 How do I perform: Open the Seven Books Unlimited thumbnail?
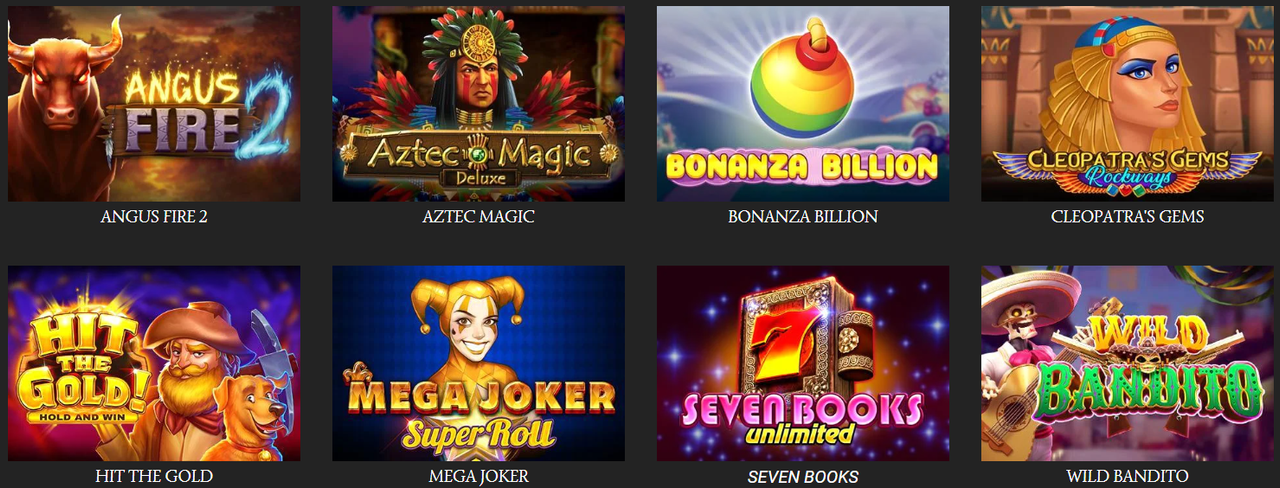(803, 363)
